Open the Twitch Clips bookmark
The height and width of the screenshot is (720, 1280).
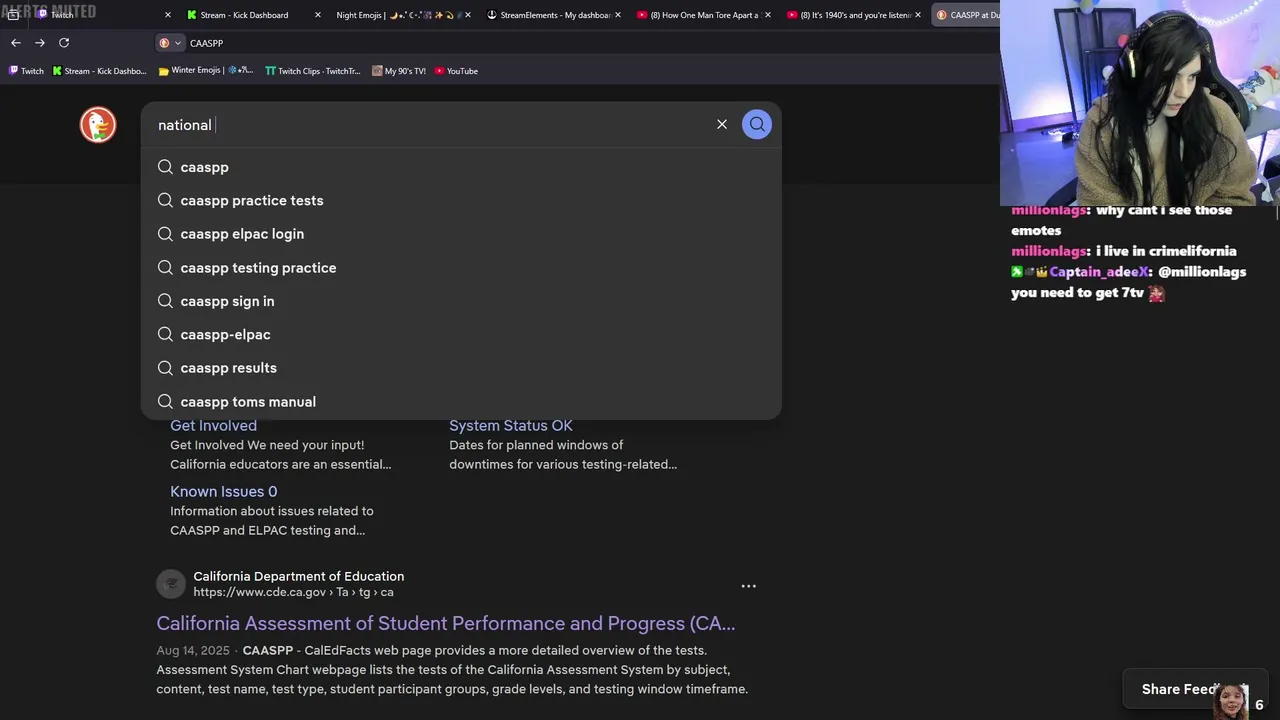(x=312, y=71)
